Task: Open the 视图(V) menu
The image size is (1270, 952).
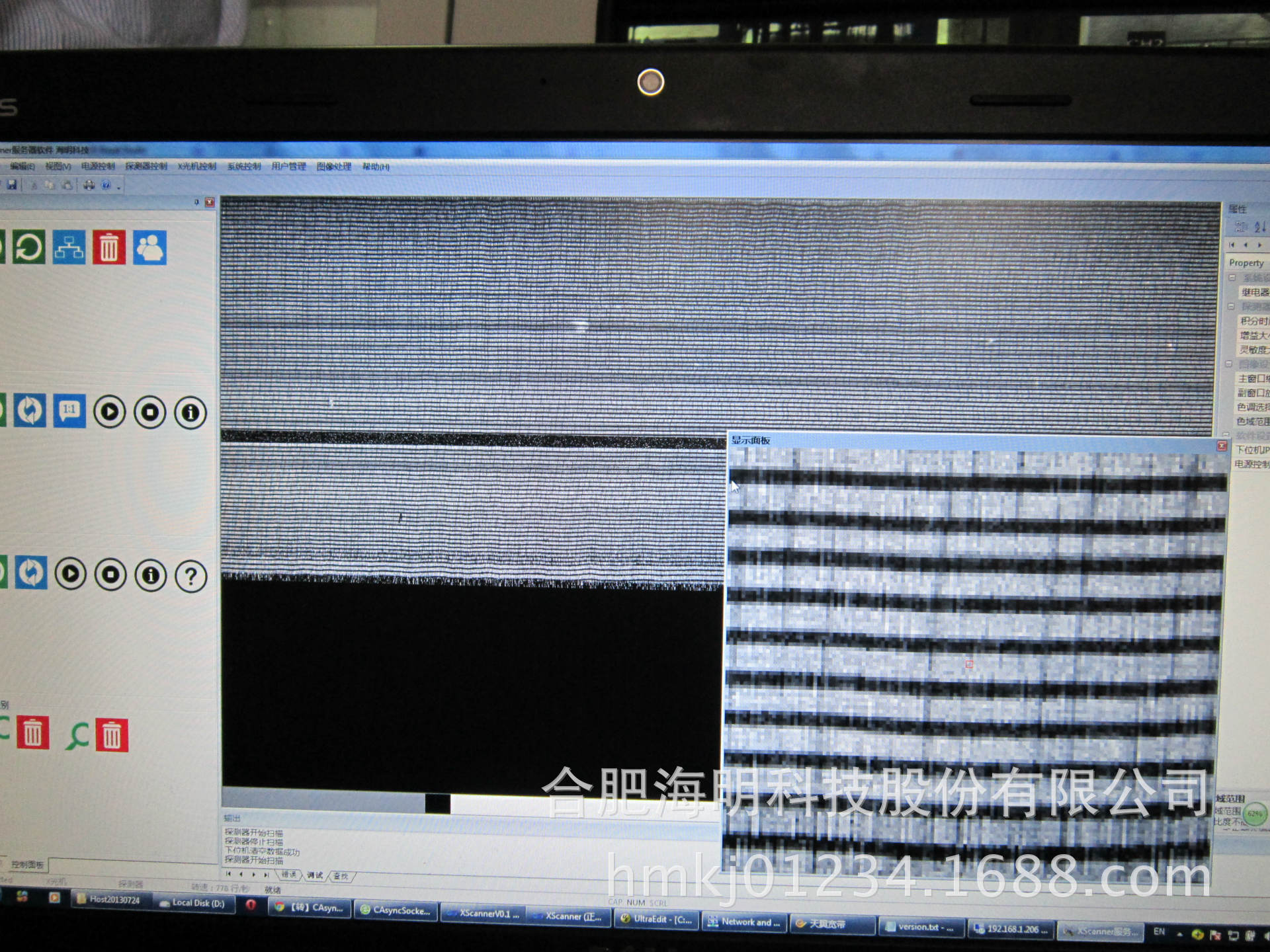Action: [58, 166]
